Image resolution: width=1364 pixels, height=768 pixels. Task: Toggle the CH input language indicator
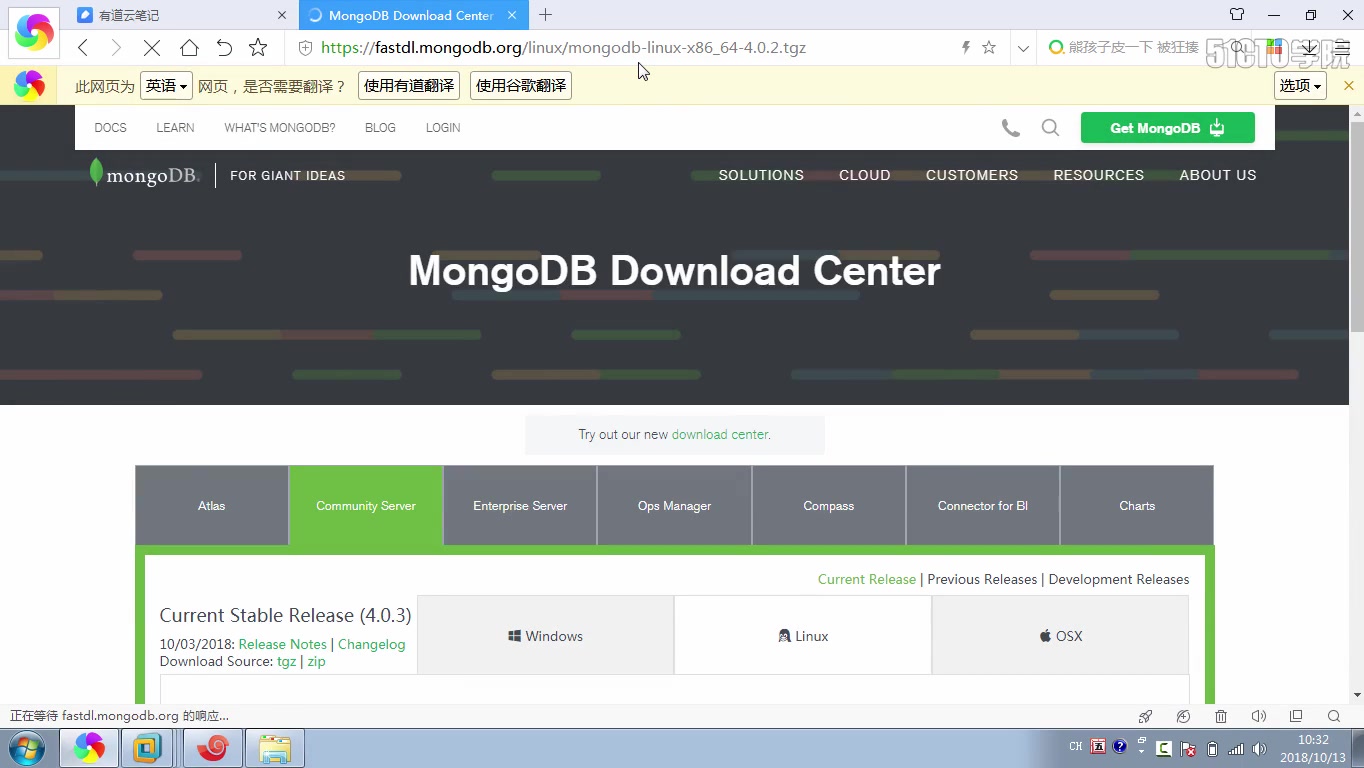[1074, 747]
